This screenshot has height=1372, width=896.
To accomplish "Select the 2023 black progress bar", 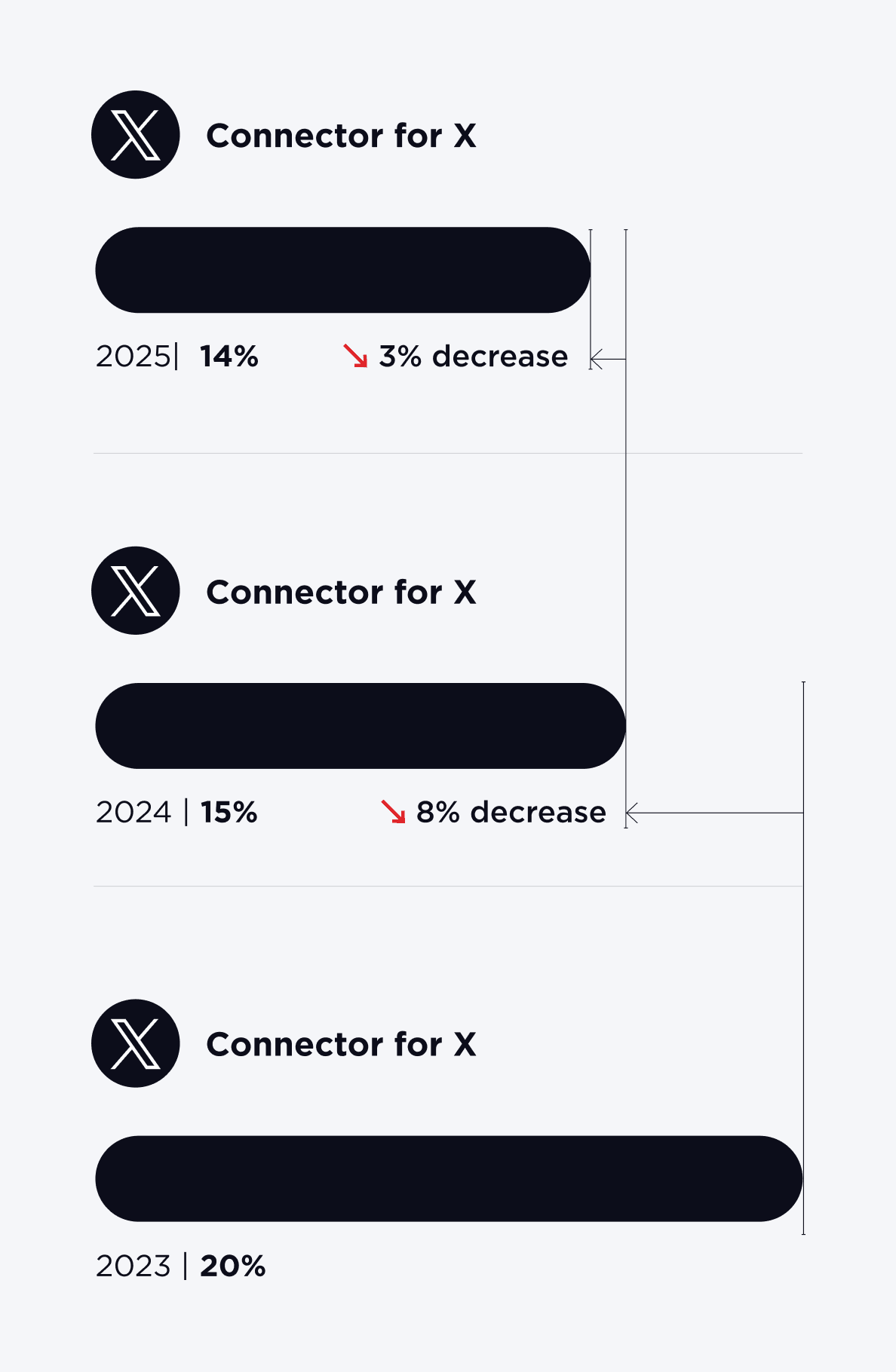I will (x=449, y=1178).
